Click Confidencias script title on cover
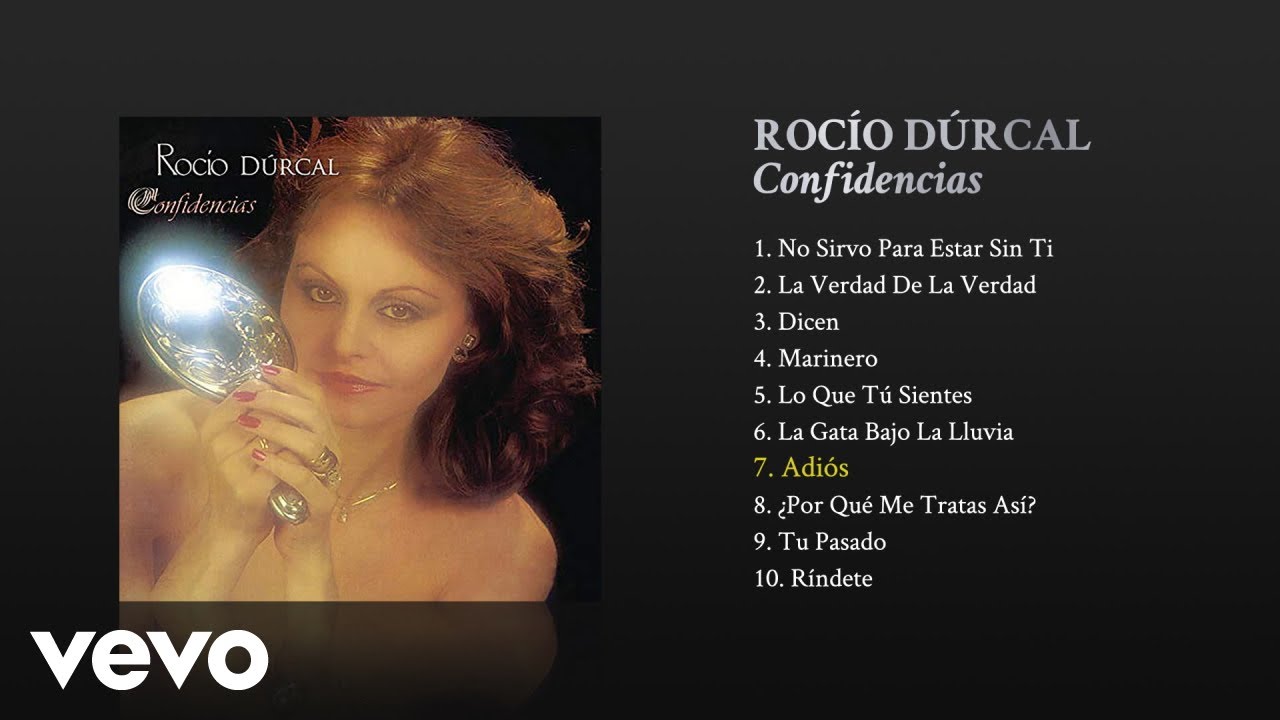This screenshot has width=1280, height=720. click(x=191, y=201)
